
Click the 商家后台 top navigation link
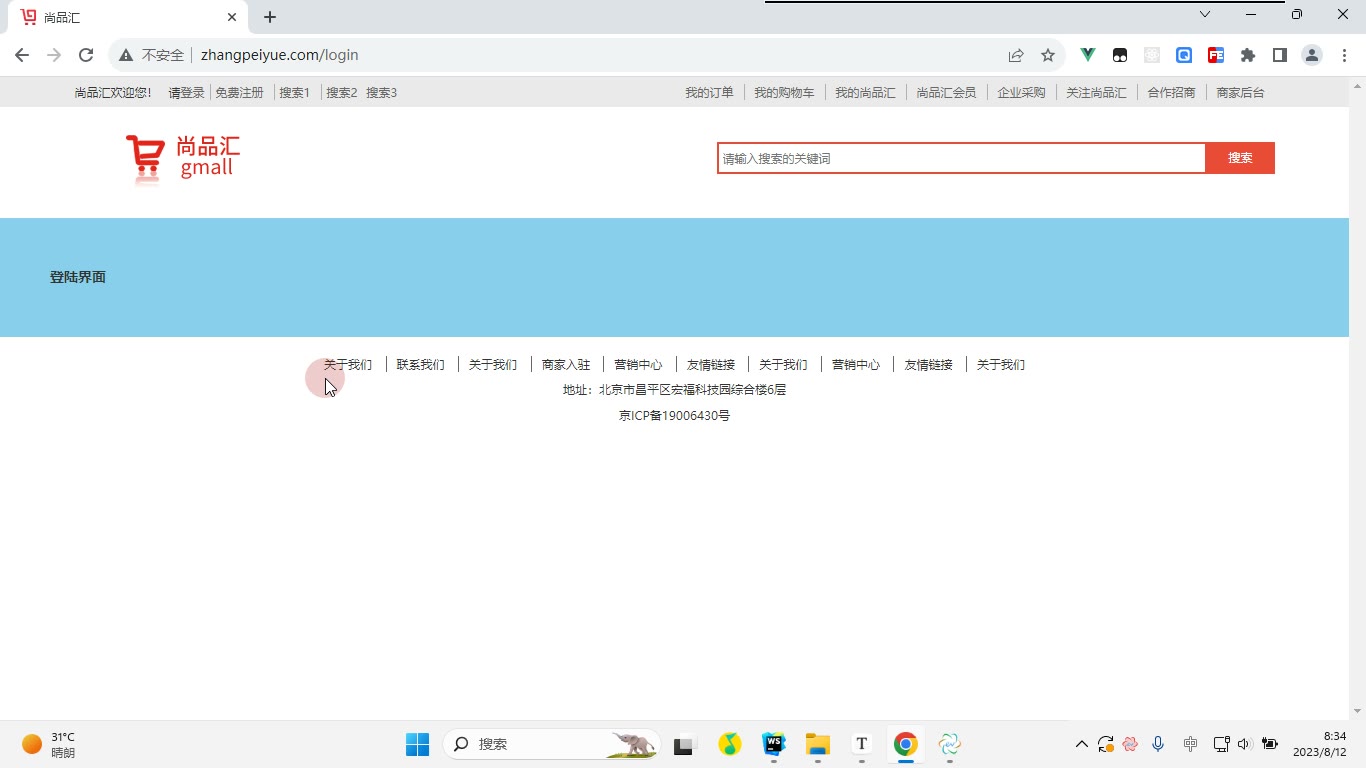click(x=1240, y=92)
